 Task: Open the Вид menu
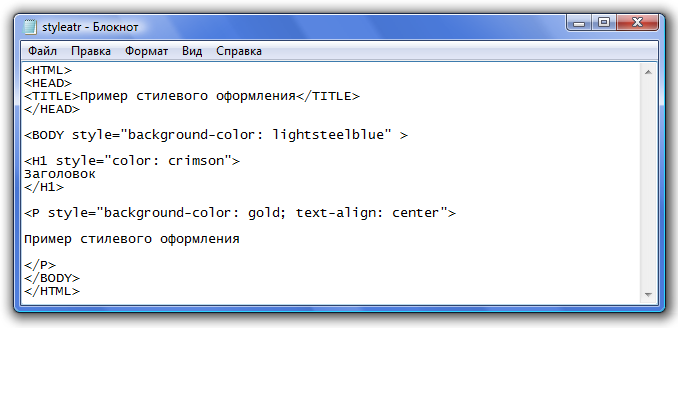tap(192, 51)
